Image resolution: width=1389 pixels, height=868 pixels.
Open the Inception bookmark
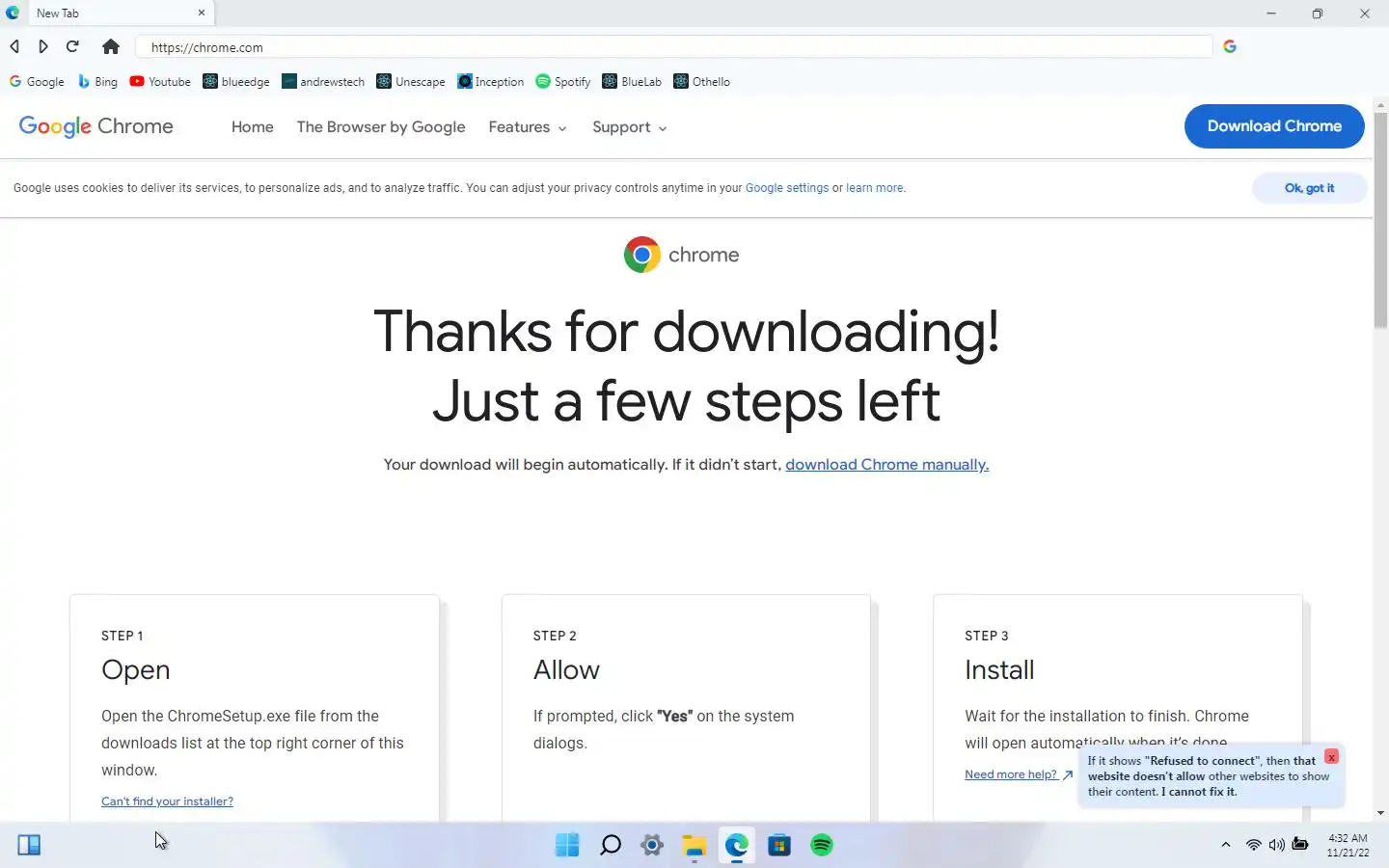pyautogui.click(x=491, y=82)
